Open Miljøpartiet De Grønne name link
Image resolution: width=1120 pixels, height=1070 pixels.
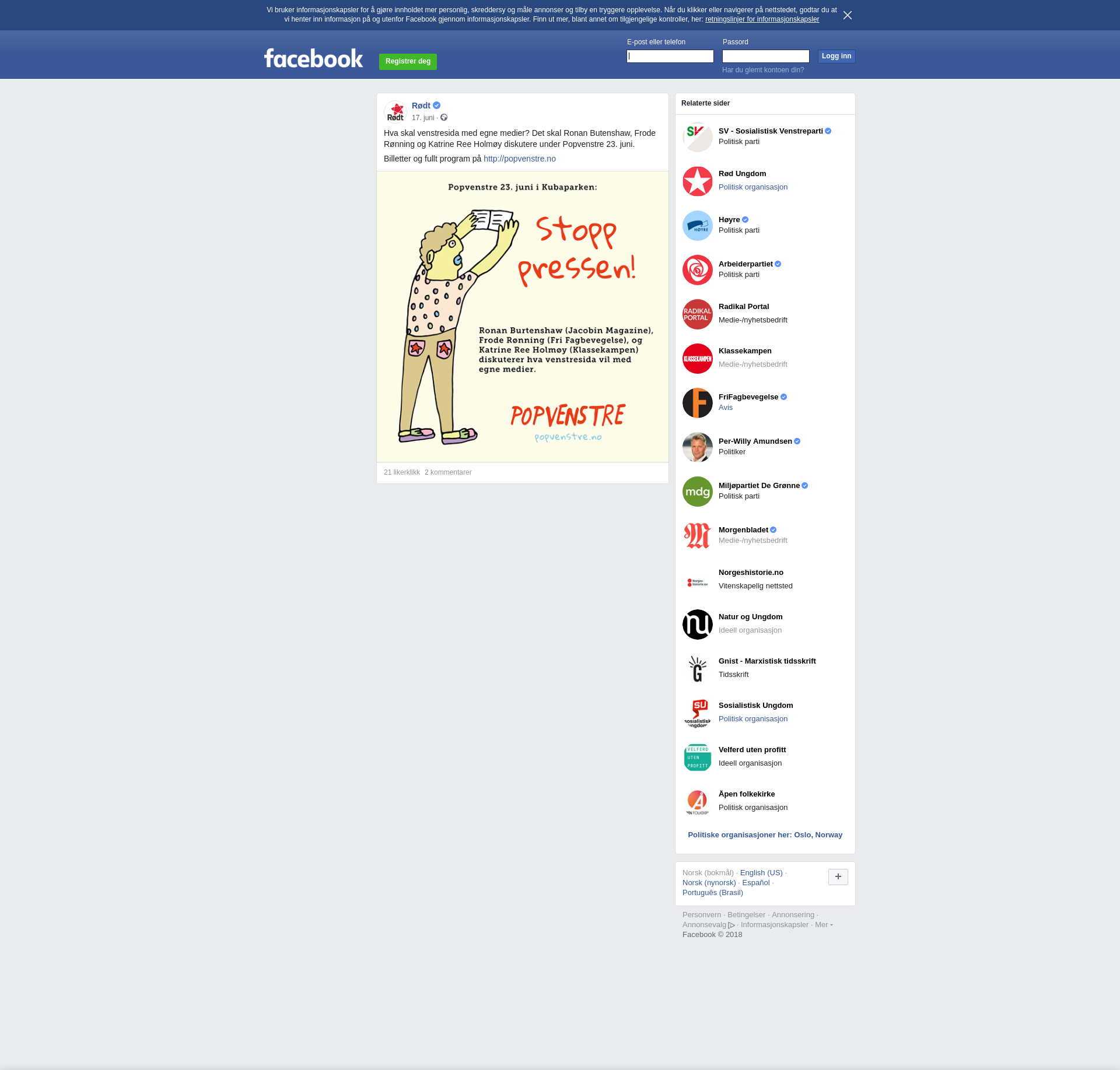point(759,486)
